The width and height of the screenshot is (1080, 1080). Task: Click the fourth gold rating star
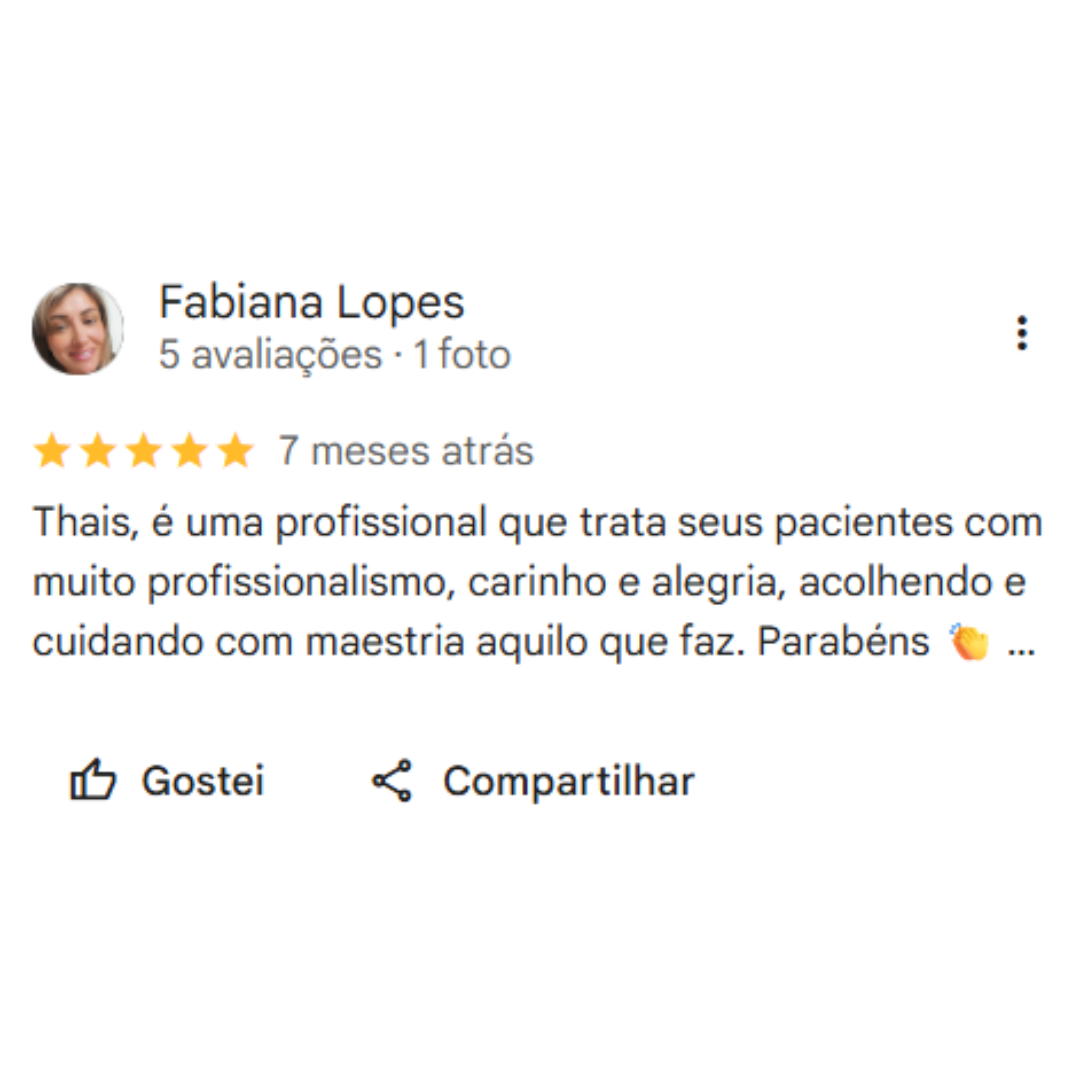pos(189,450)
